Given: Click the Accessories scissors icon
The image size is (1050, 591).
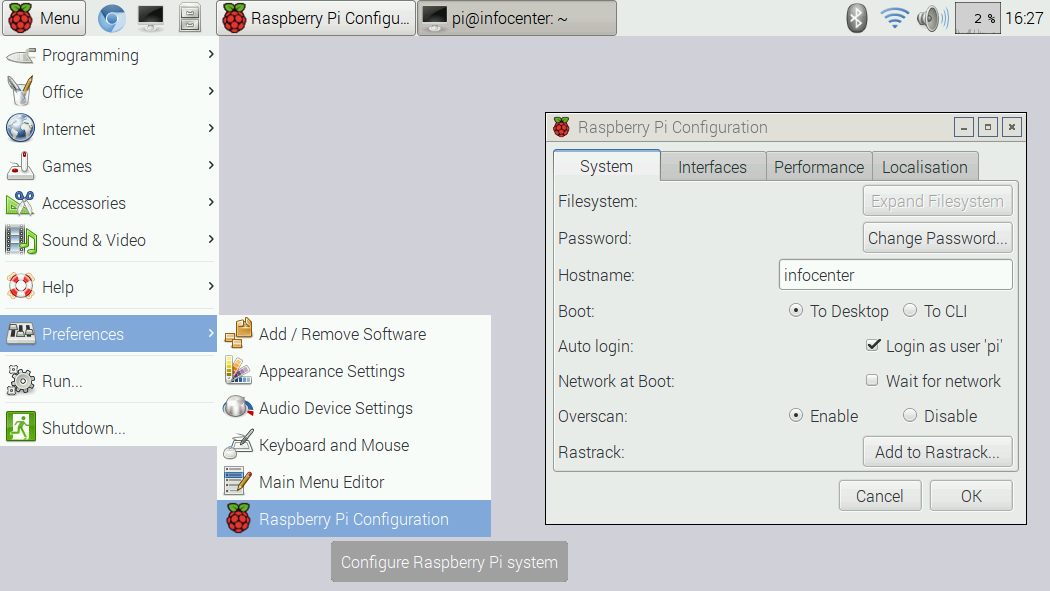Looking at the screenshot, I should point(21,203).
